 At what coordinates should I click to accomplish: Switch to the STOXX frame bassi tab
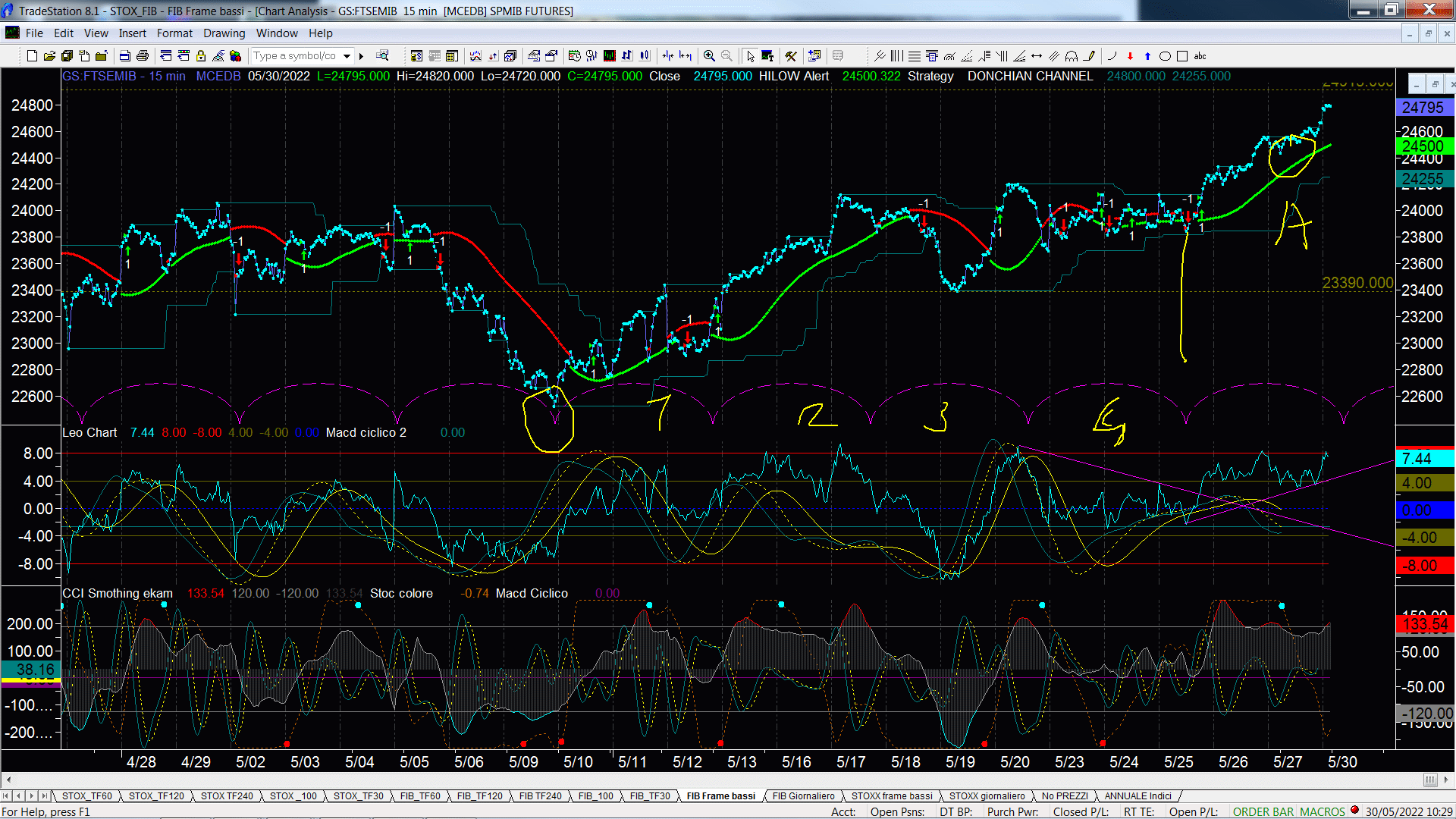pos(892,796)
